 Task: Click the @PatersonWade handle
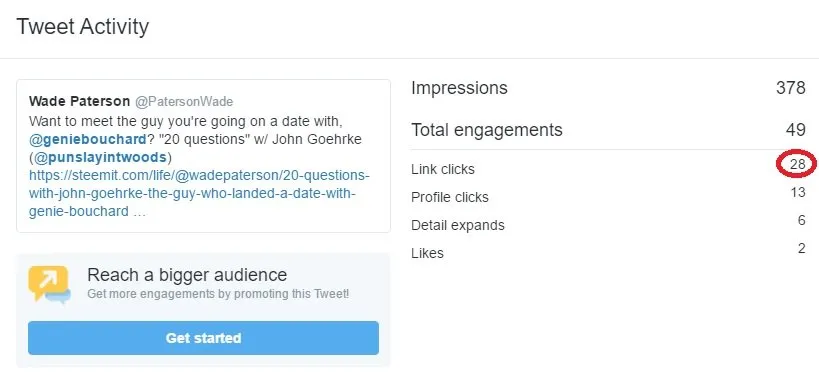tap(184, 101)
